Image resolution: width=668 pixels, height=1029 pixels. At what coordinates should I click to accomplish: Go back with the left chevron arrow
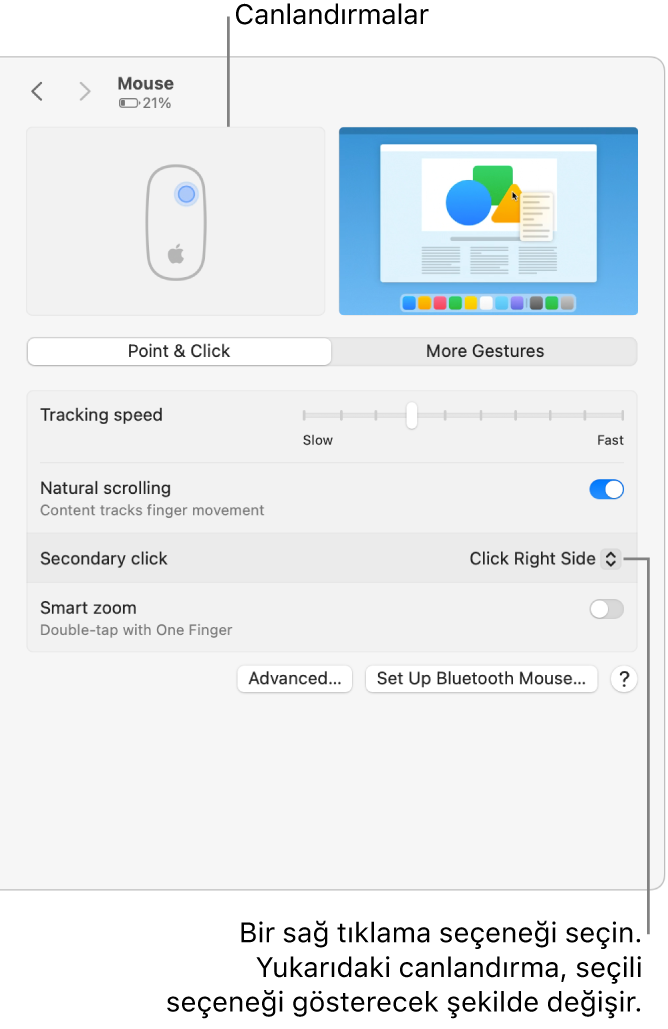(37, 91)
